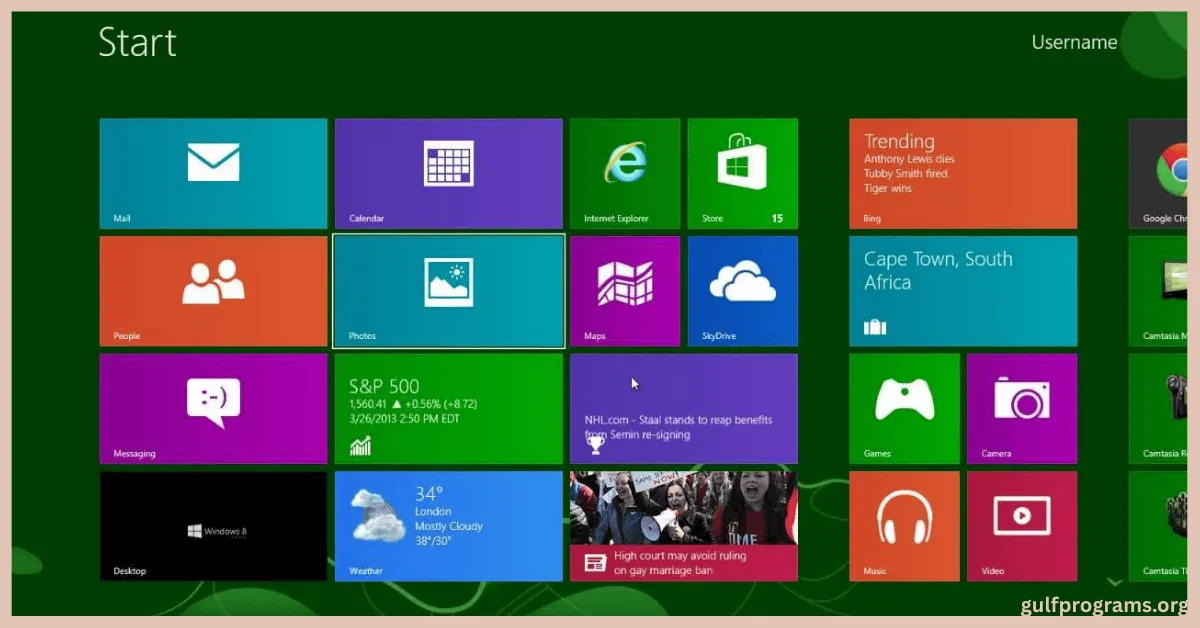Select the Photos tile

448,291
